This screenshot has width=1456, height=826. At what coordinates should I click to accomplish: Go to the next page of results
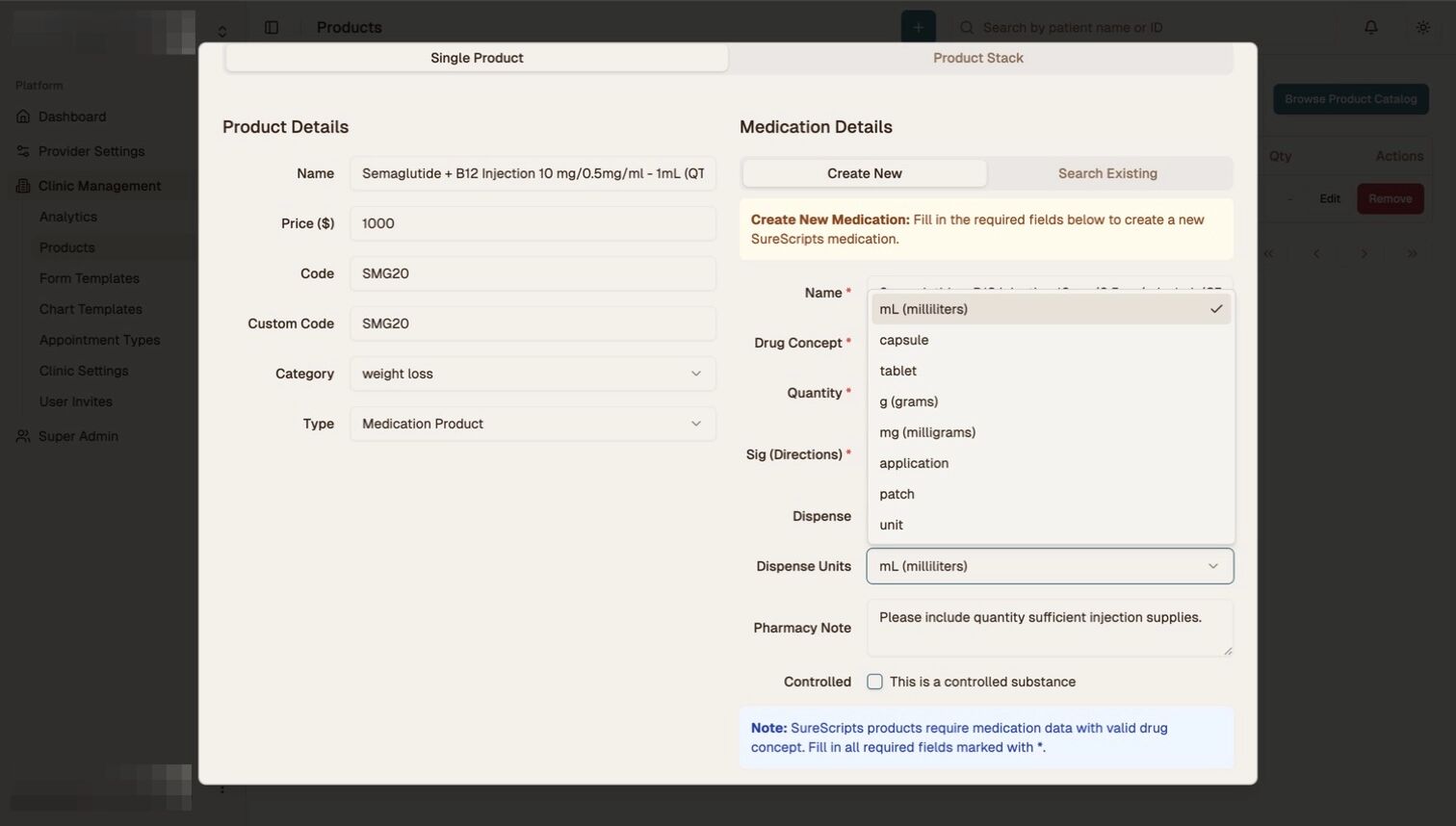[1364, 254]
